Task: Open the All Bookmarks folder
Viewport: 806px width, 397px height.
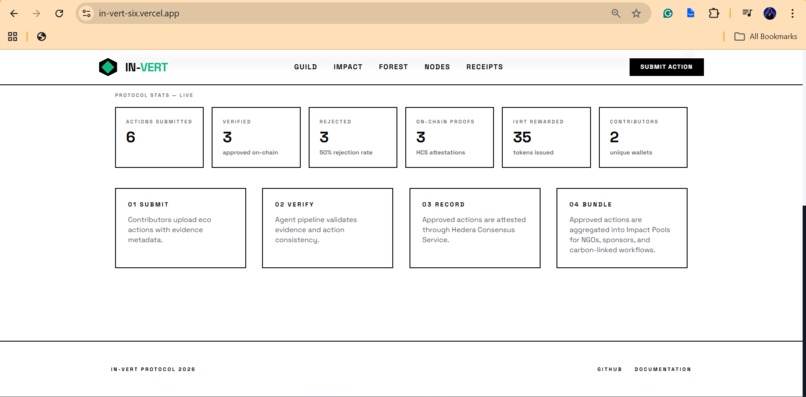Action: point(765,37)
